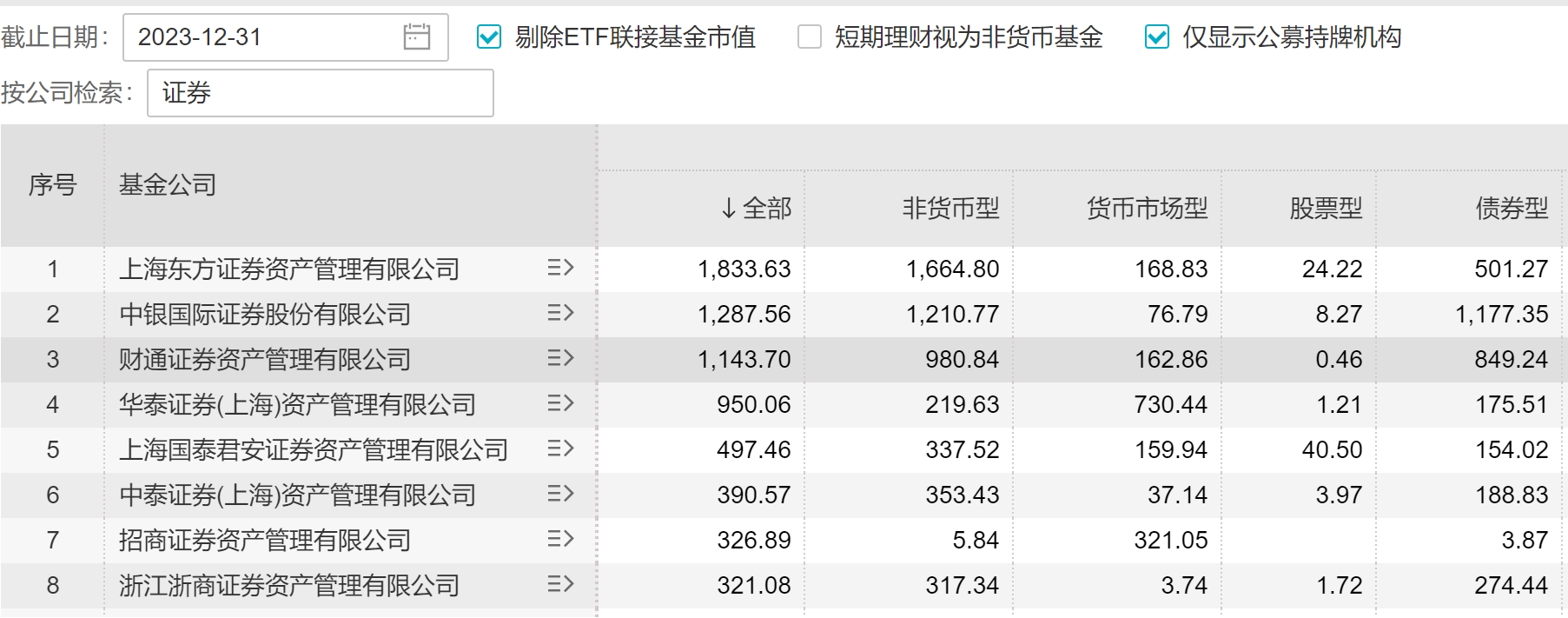Click detail arrow icon for 浙江浙商证券资产管理有限公司
1568x618 pixels.
click(x=560, y=584)
